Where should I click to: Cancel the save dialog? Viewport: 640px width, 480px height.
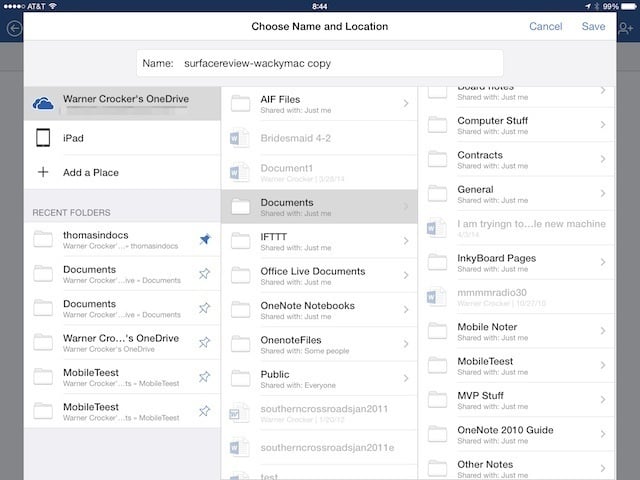[x=545, y=27]
